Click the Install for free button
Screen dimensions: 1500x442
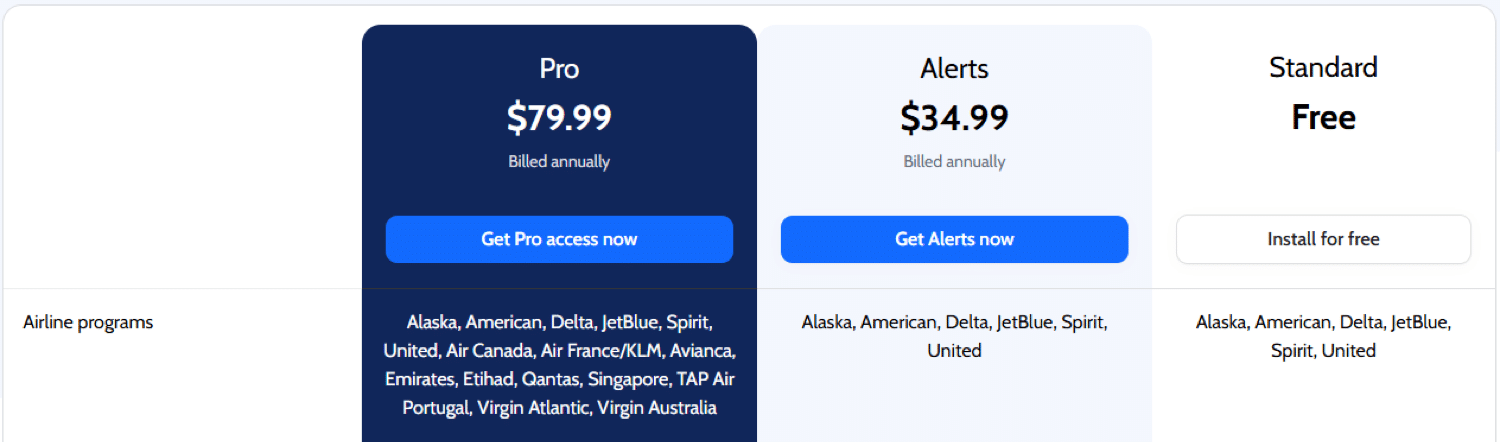[1323, 240]
